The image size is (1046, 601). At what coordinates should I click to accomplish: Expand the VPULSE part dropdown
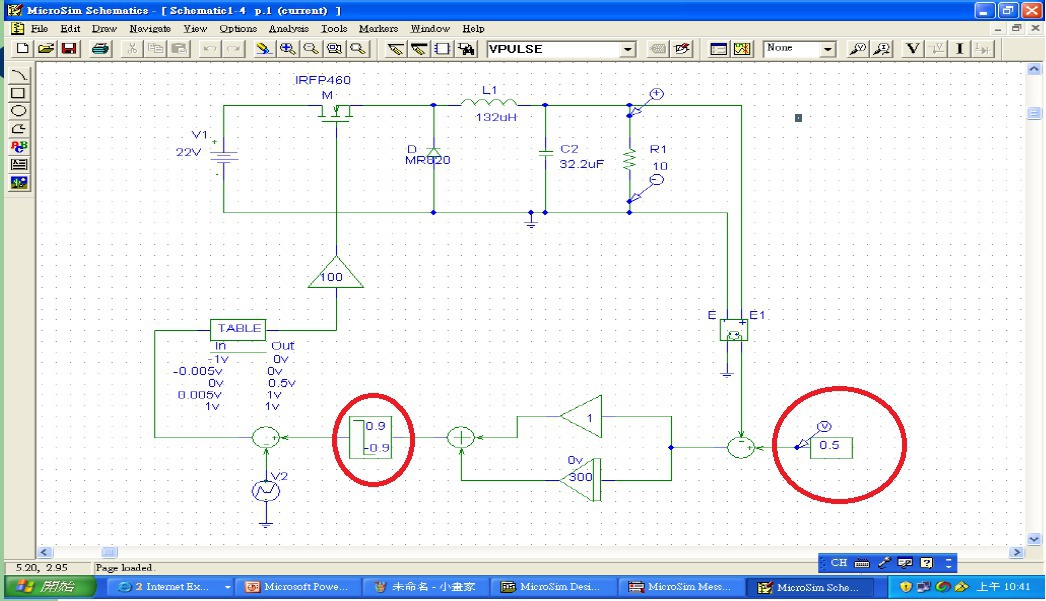click(628, 49)
